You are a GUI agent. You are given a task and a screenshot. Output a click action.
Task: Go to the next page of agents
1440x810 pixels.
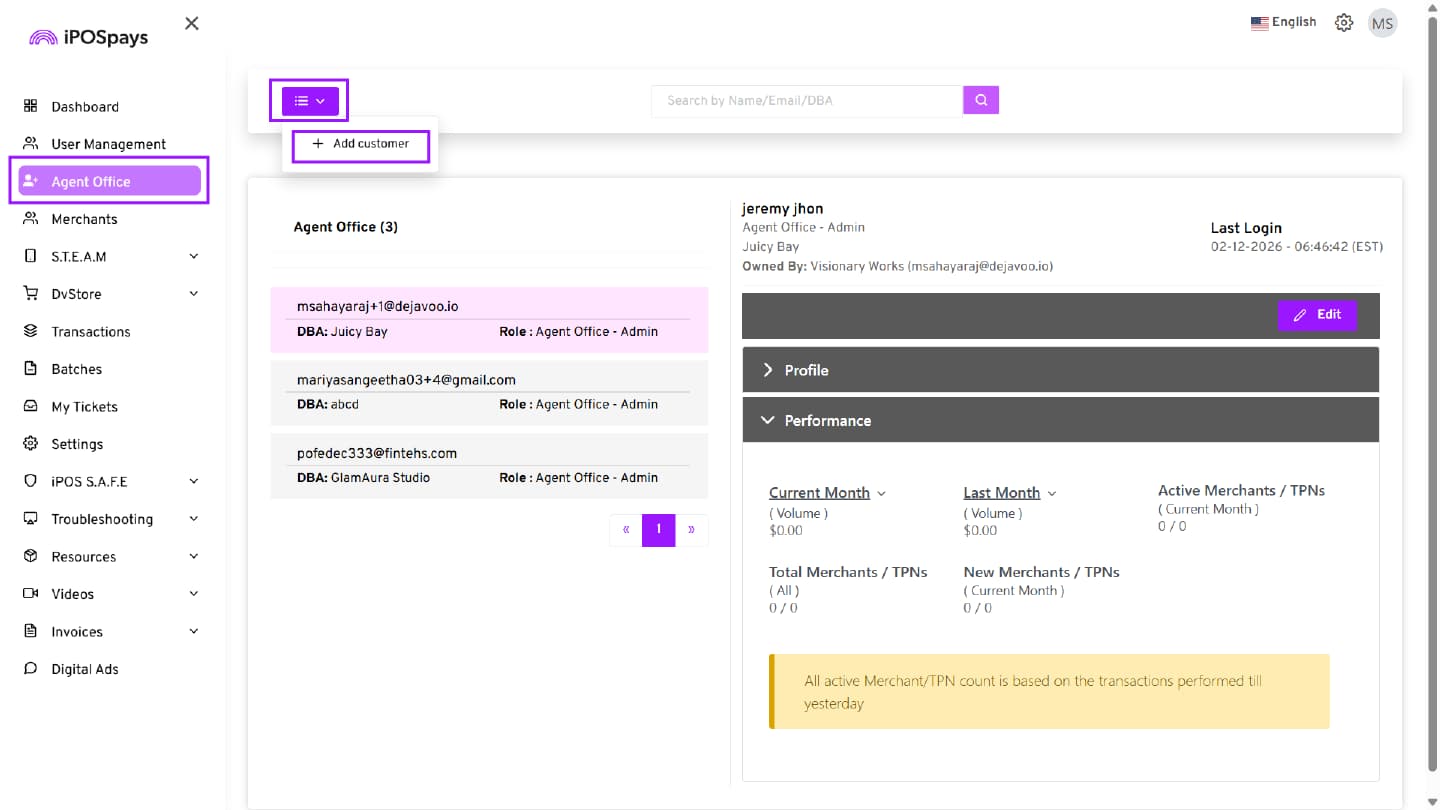click(x=691, y=530)
